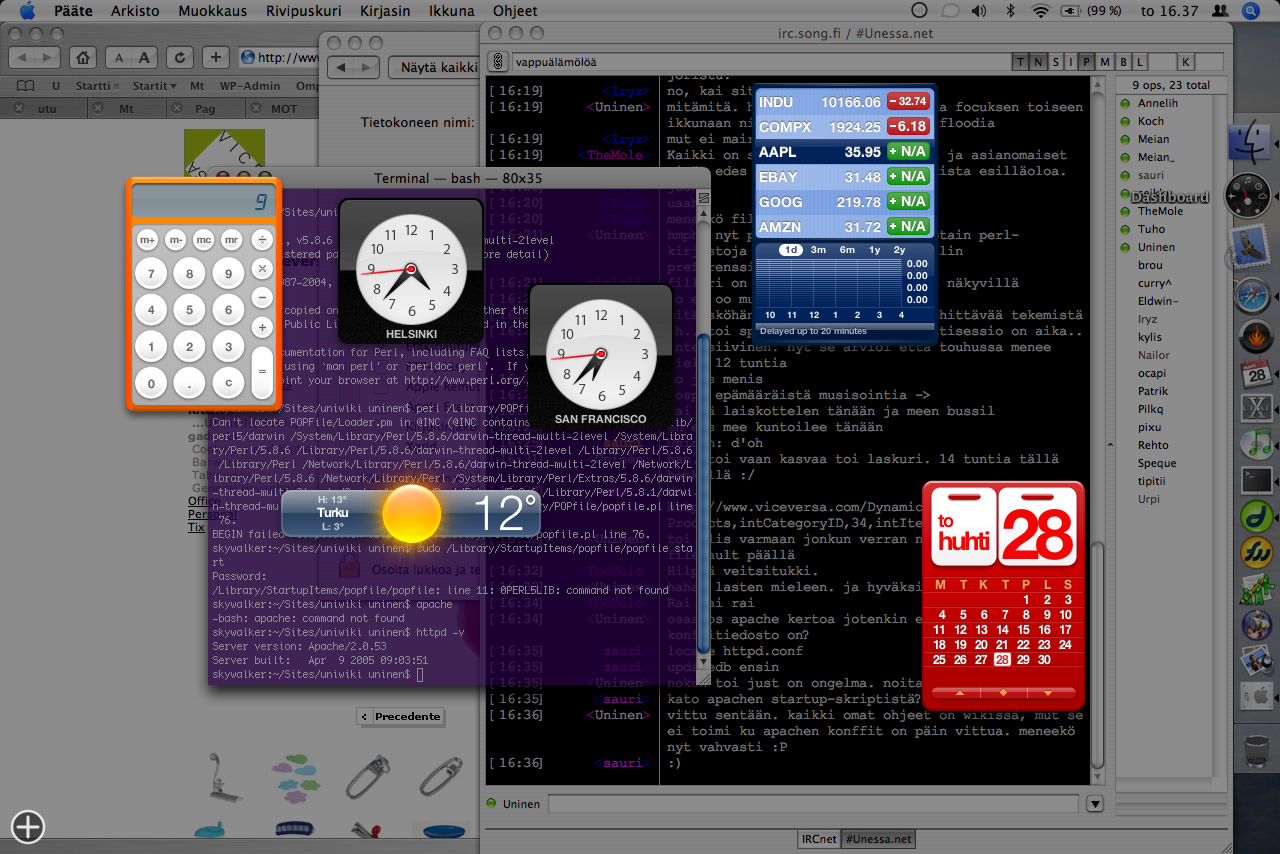Click the 7 key on the calculator widget

coord(151,273)
